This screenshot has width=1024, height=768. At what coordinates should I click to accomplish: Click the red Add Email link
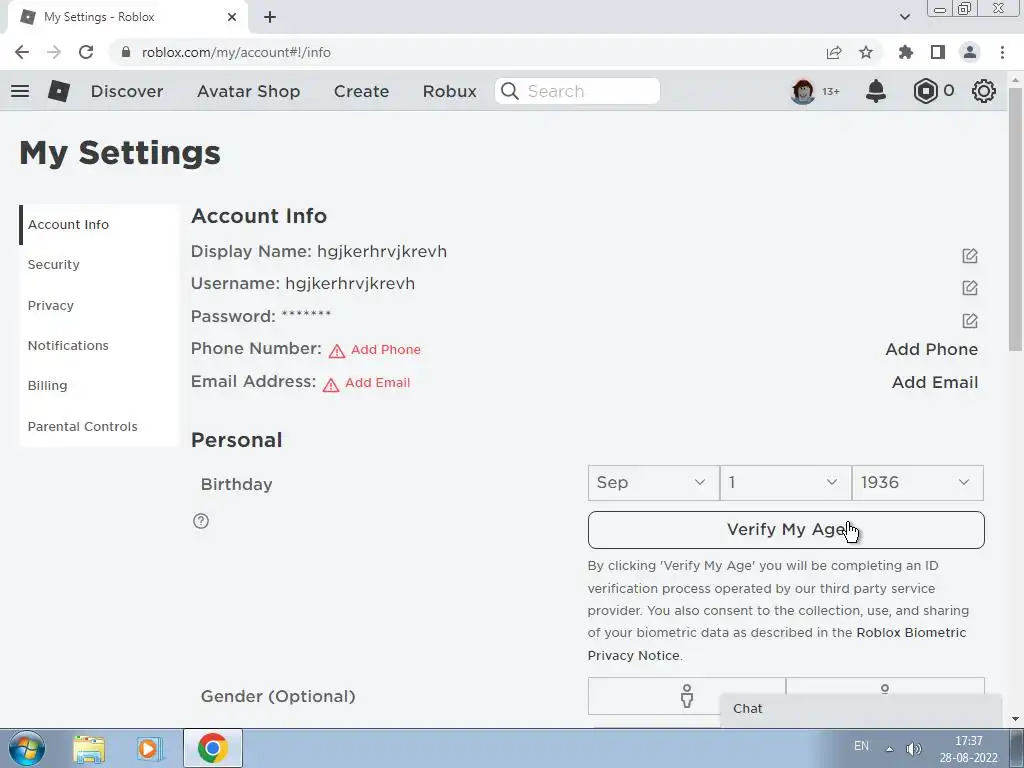[x=377, y=383]
